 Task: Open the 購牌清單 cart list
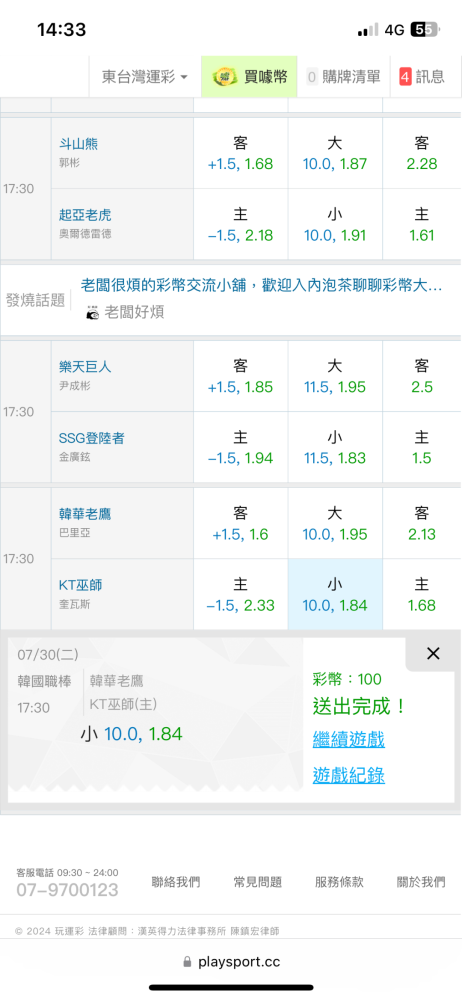point(343,77)
